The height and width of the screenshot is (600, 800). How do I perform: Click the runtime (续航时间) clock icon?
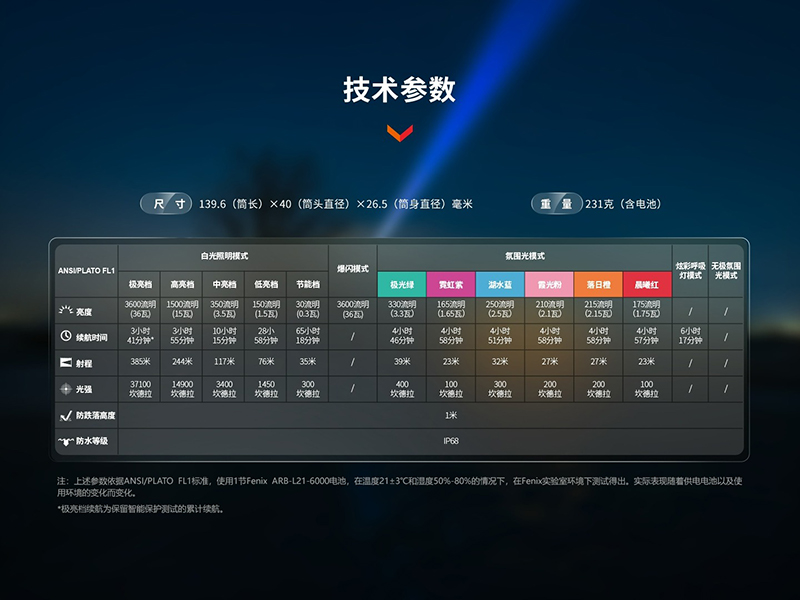[66, 337]
